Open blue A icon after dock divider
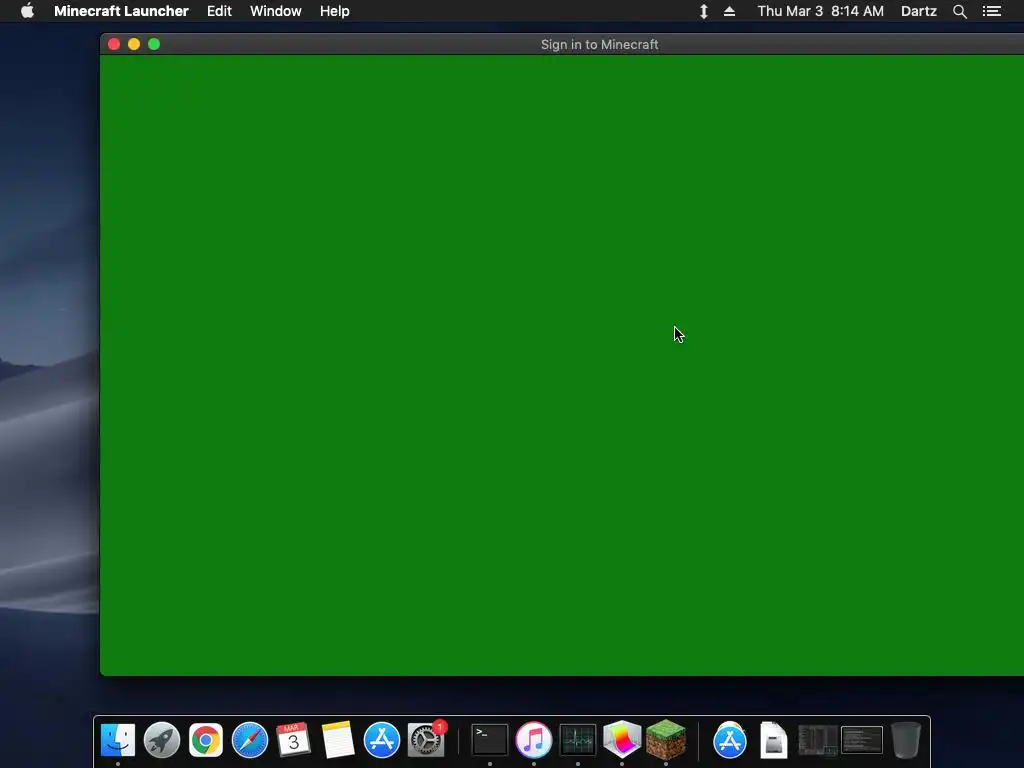 point(729,740)
